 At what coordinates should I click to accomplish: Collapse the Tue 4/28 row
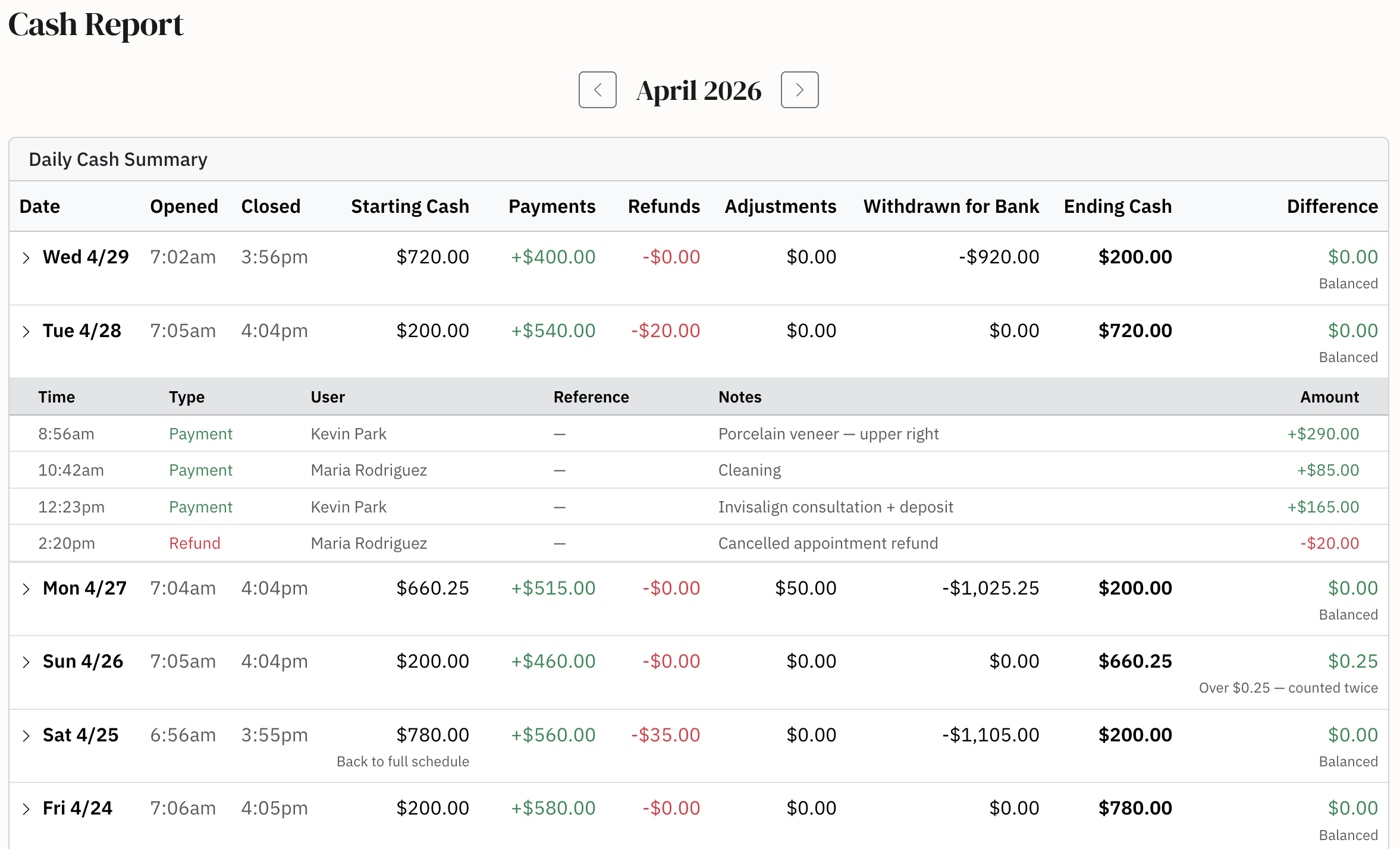pos(26,331)
